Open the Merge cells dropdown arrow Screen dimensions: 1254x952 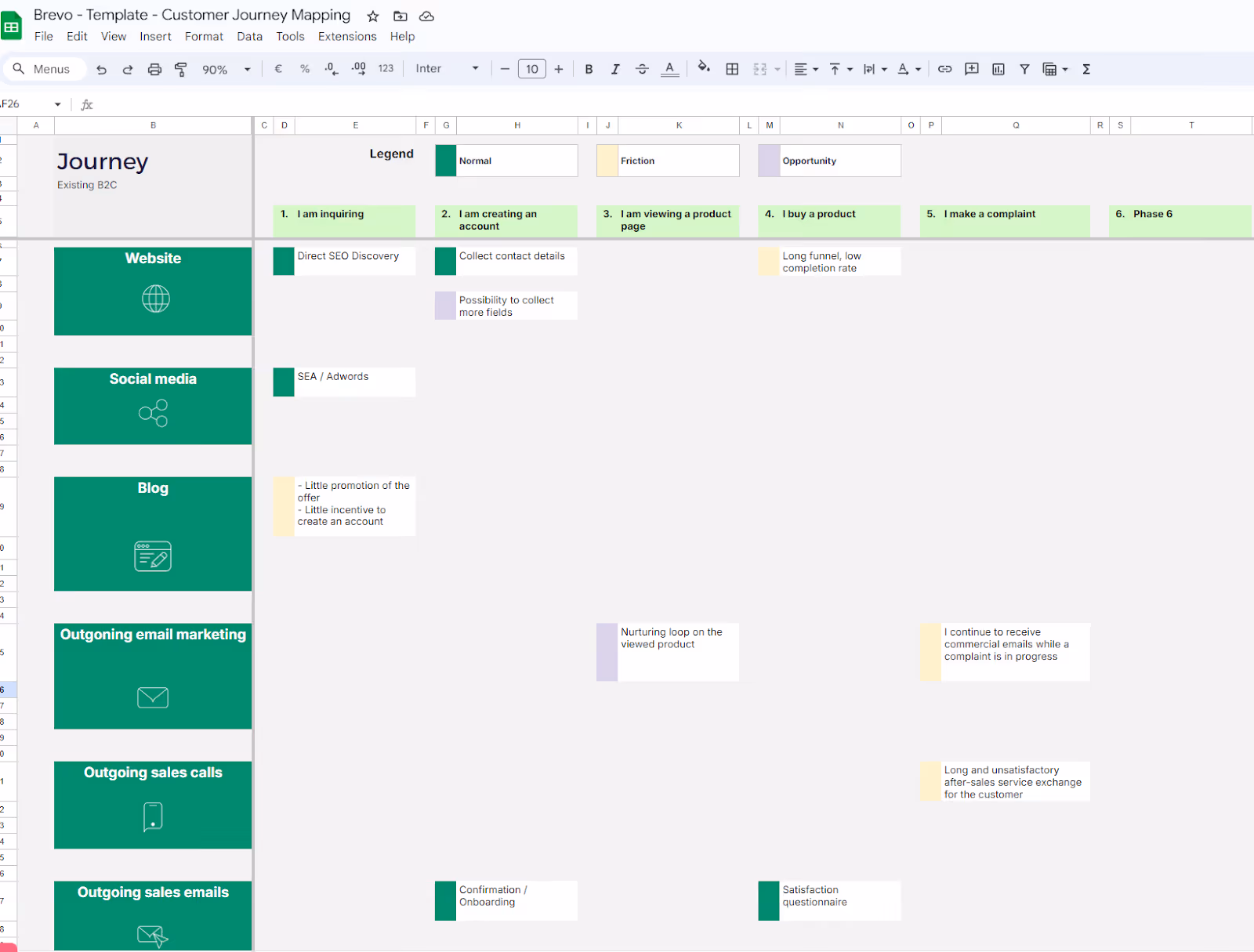777,69
